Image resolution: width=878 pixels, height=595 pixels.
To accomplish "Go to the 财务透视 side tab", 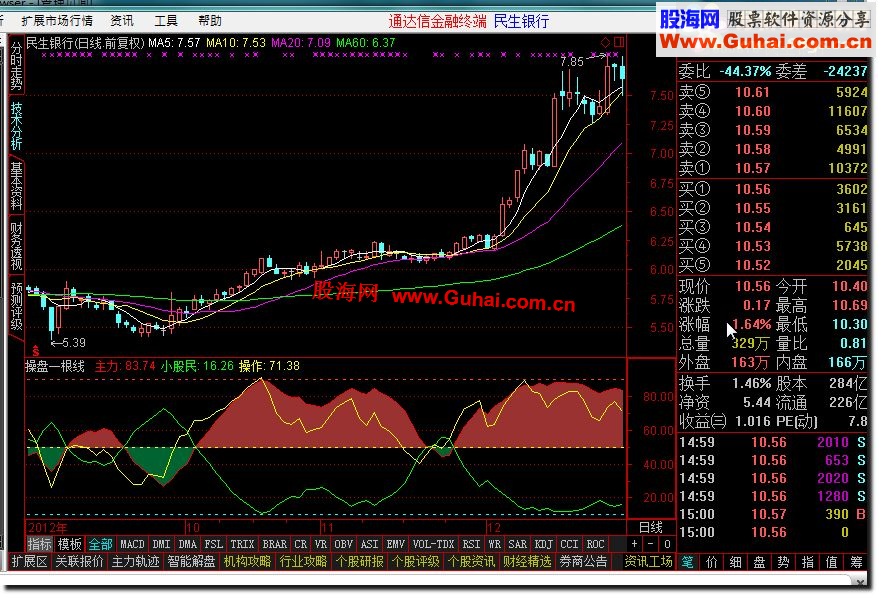I will [x=16, y=246].
